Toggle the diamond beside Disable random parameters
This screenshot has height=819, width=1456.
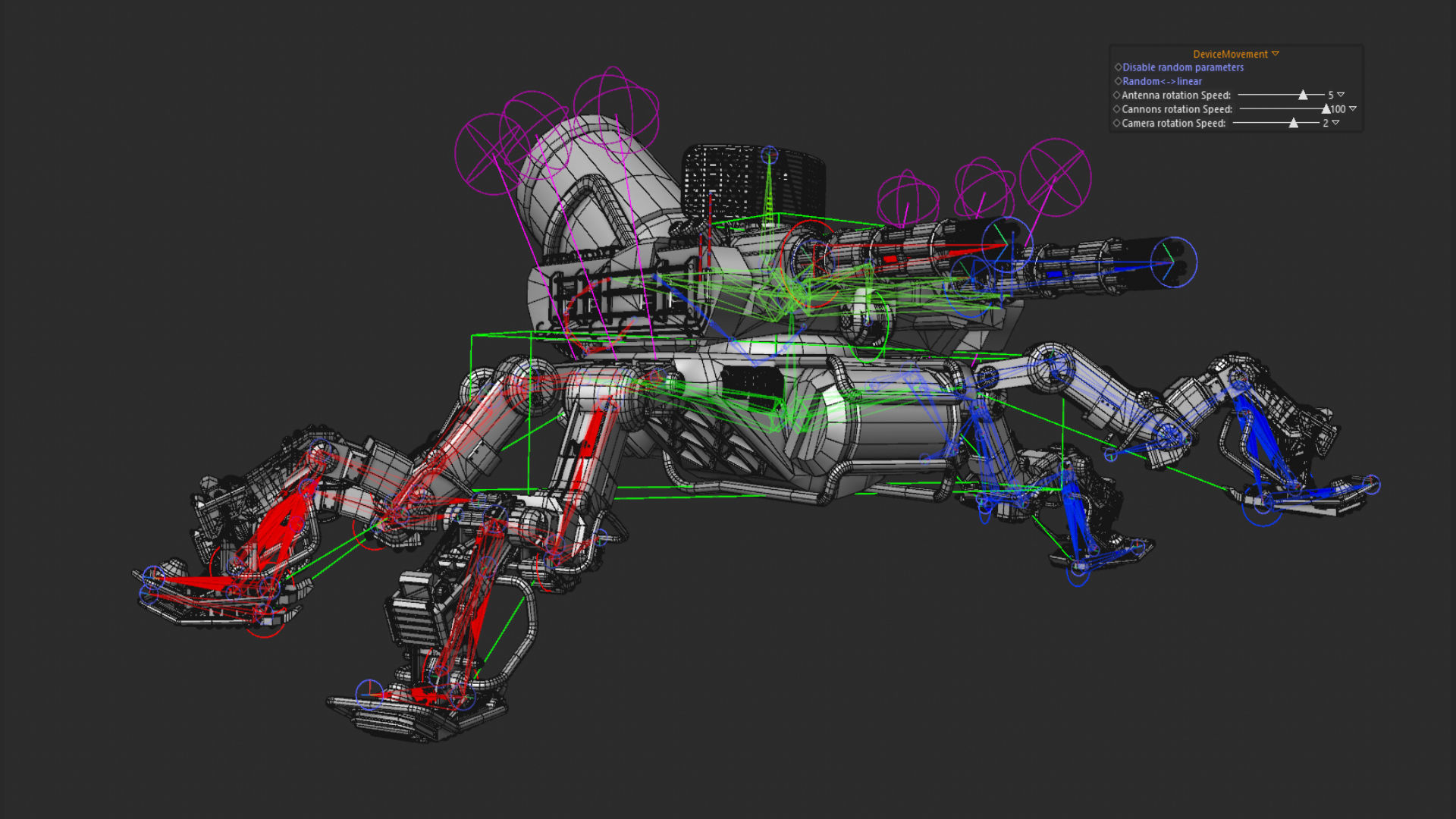[1118, 67]
